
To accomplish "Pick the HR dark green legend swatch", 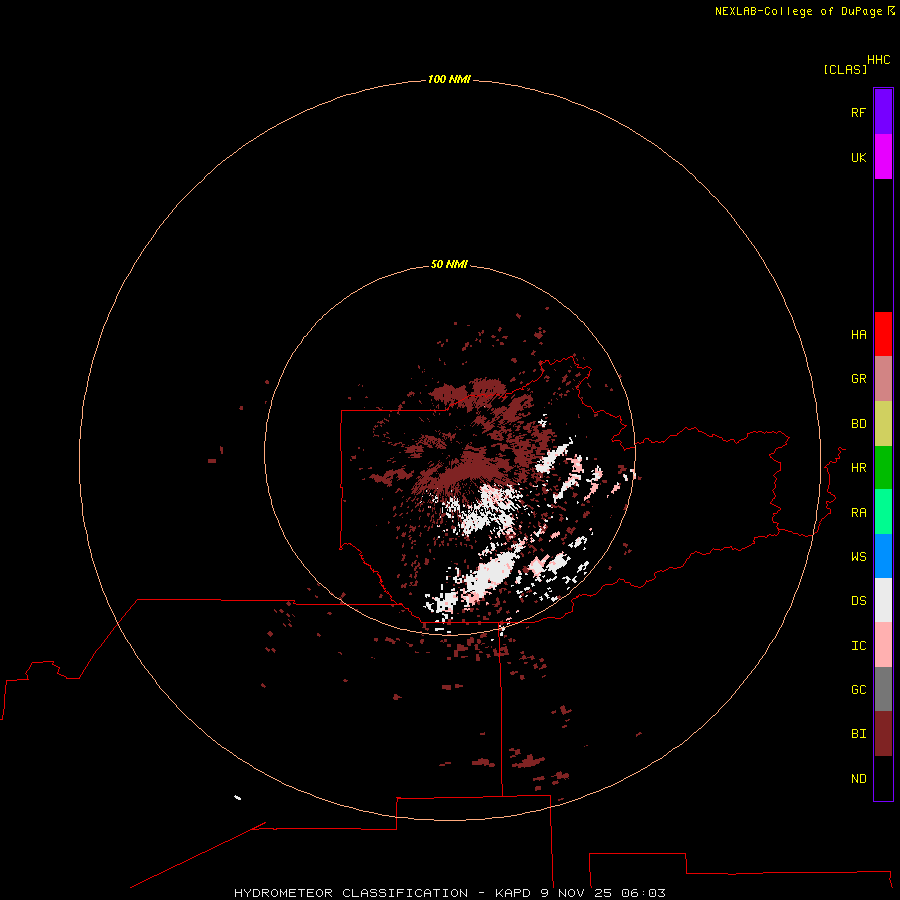I will click(x=883, y=468).
